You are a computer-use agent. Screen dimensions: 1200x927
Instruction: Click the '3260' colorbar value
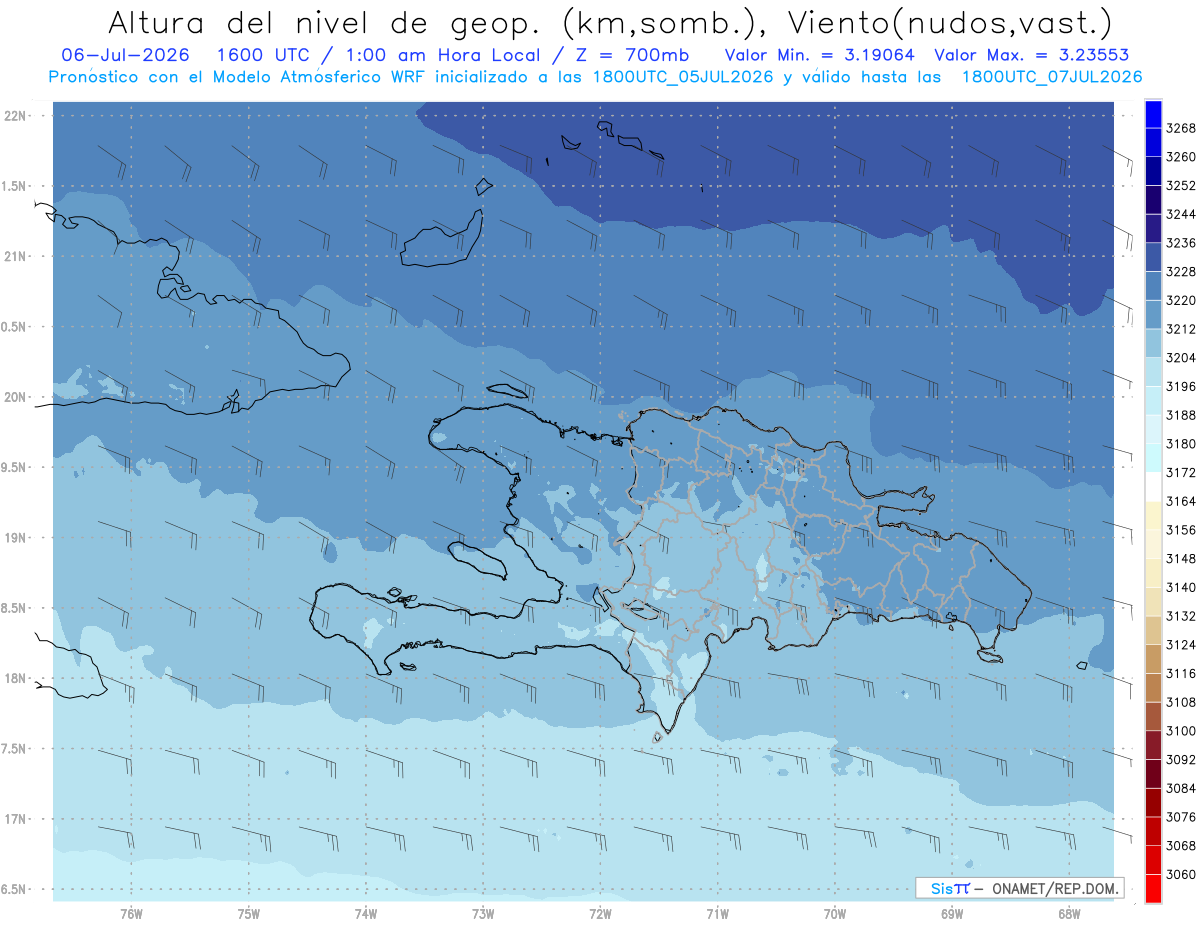click(x=1181, y=157)
